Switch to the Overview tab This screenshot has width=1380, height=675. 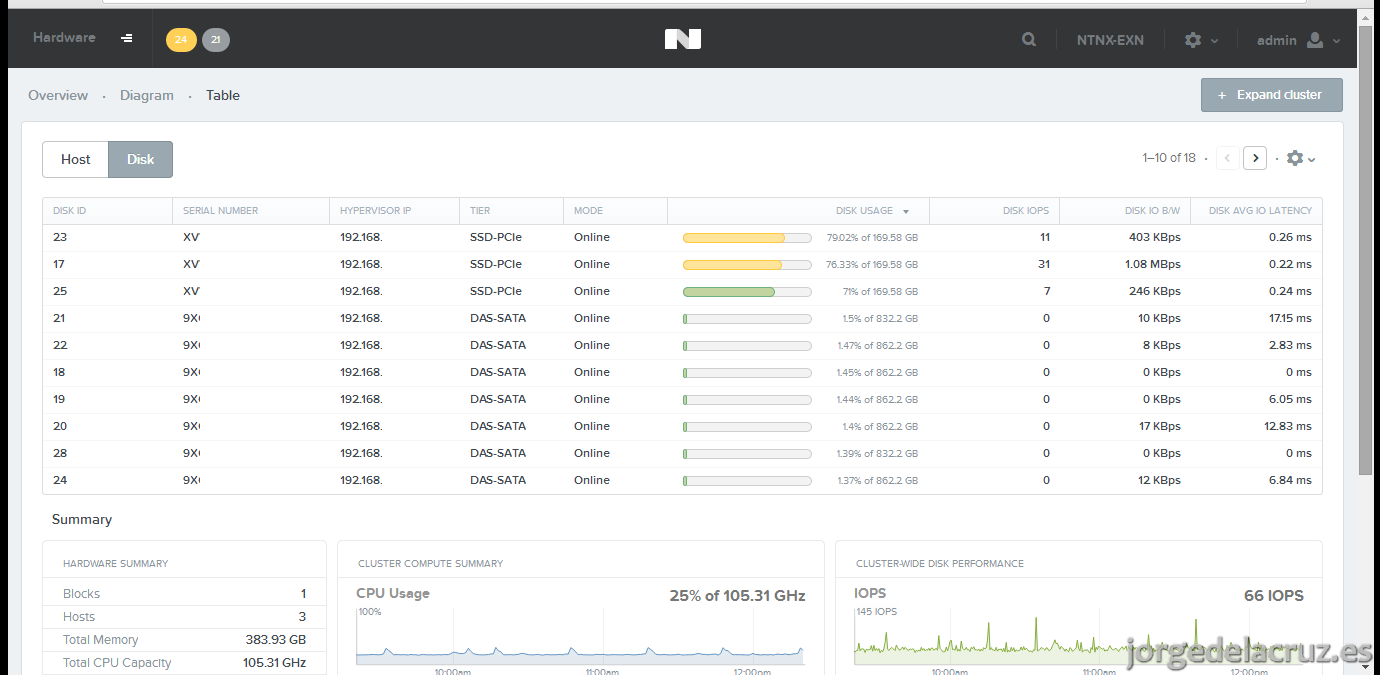tap(58, 95)
